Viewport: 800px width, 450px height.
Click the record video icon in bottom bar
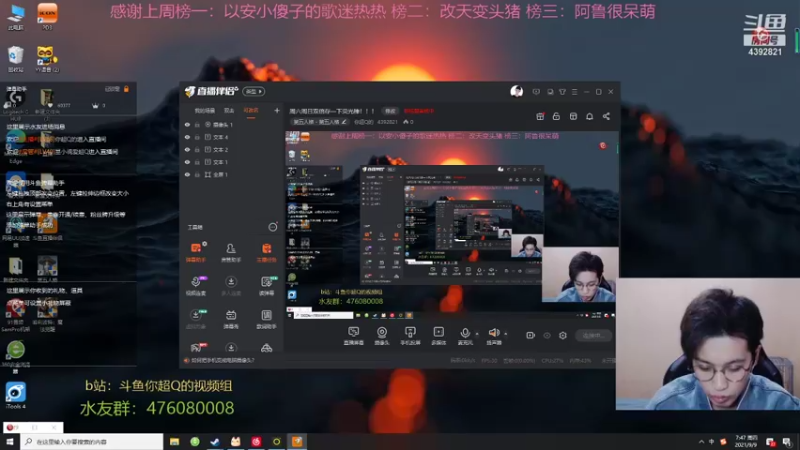coord(531,335)
